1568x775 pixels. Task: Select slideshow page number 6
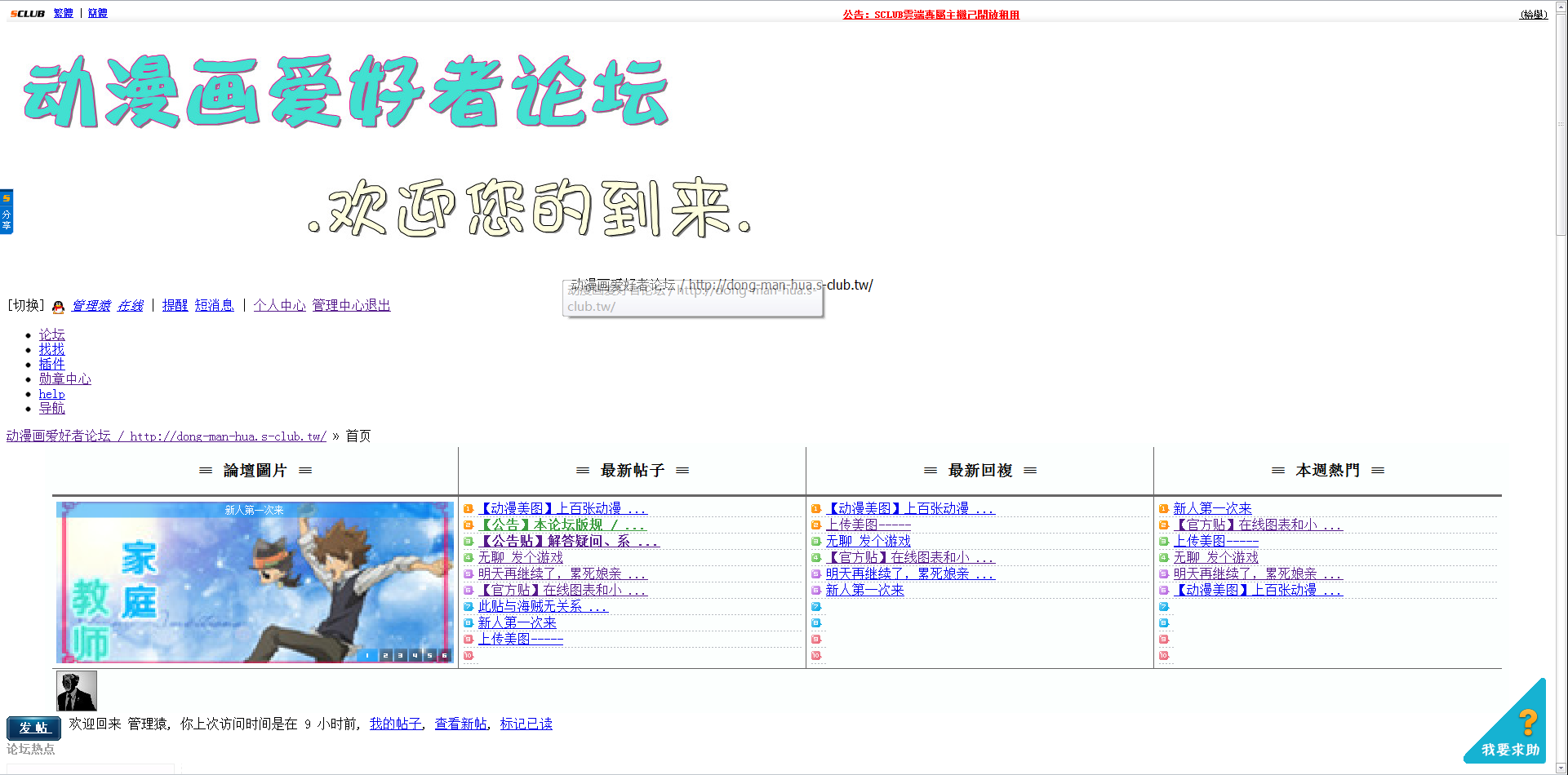tap(444, 655)
